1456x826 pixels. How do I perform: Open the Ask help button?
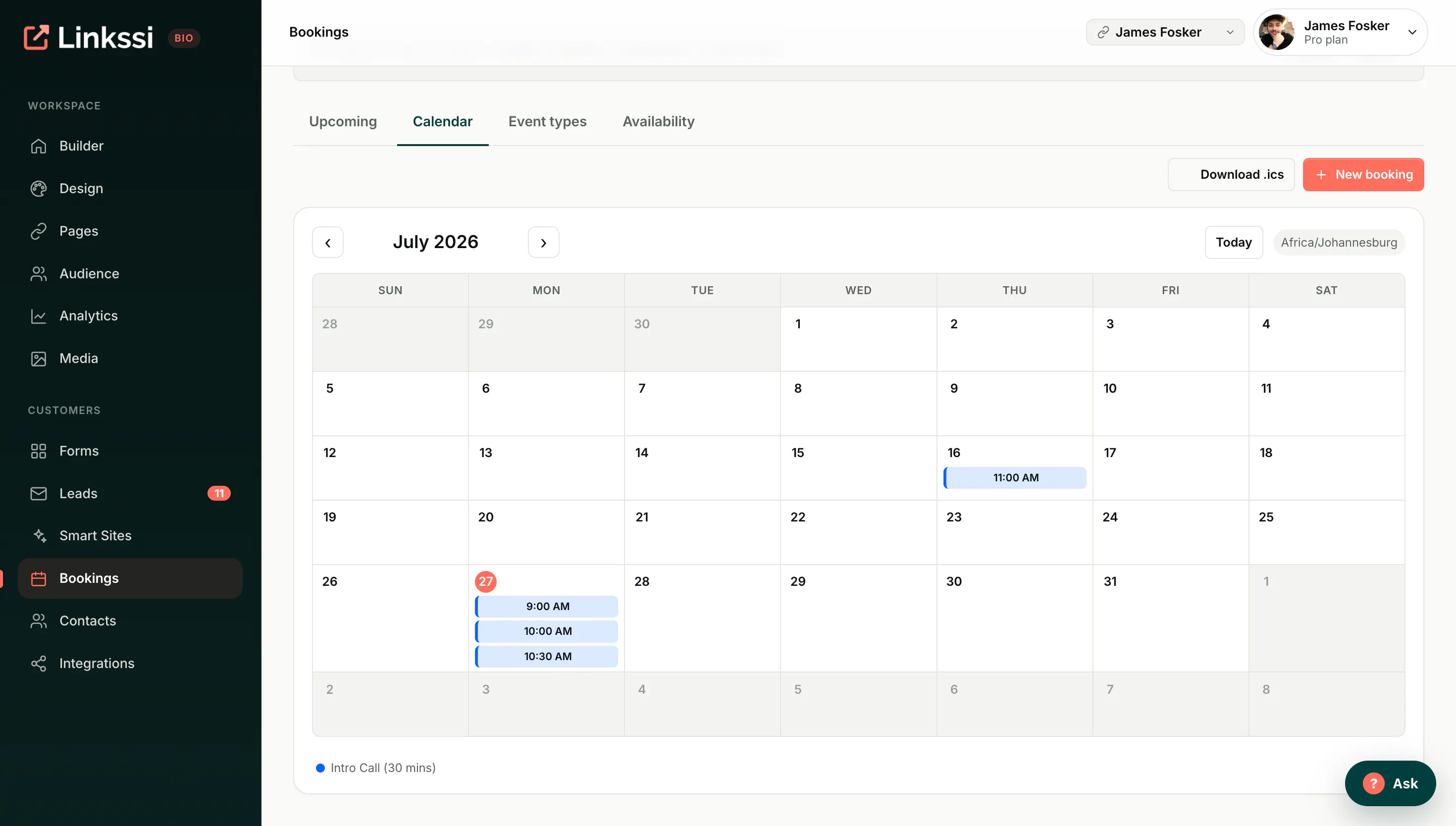tap(1390, 783)
